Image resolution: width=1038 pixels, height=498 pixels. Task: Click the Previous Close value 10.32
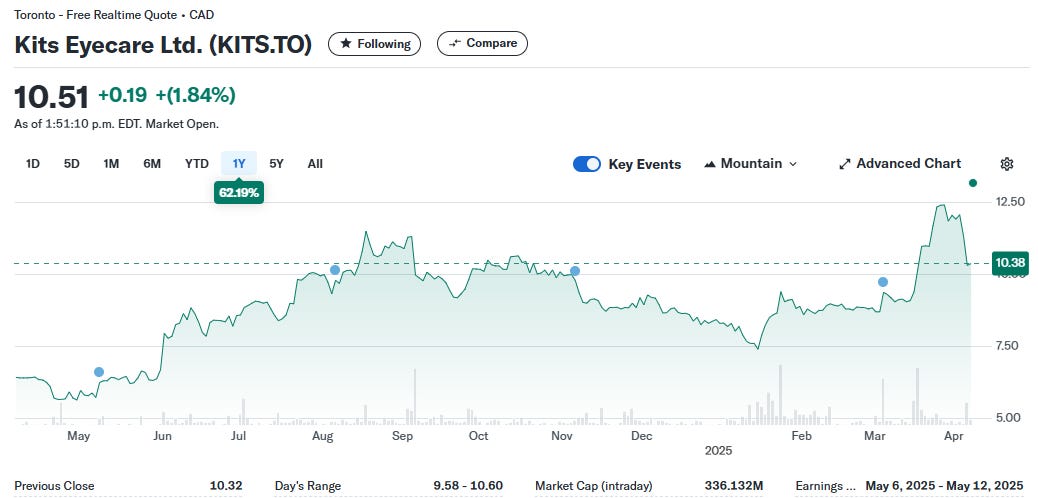click(226, 486)
